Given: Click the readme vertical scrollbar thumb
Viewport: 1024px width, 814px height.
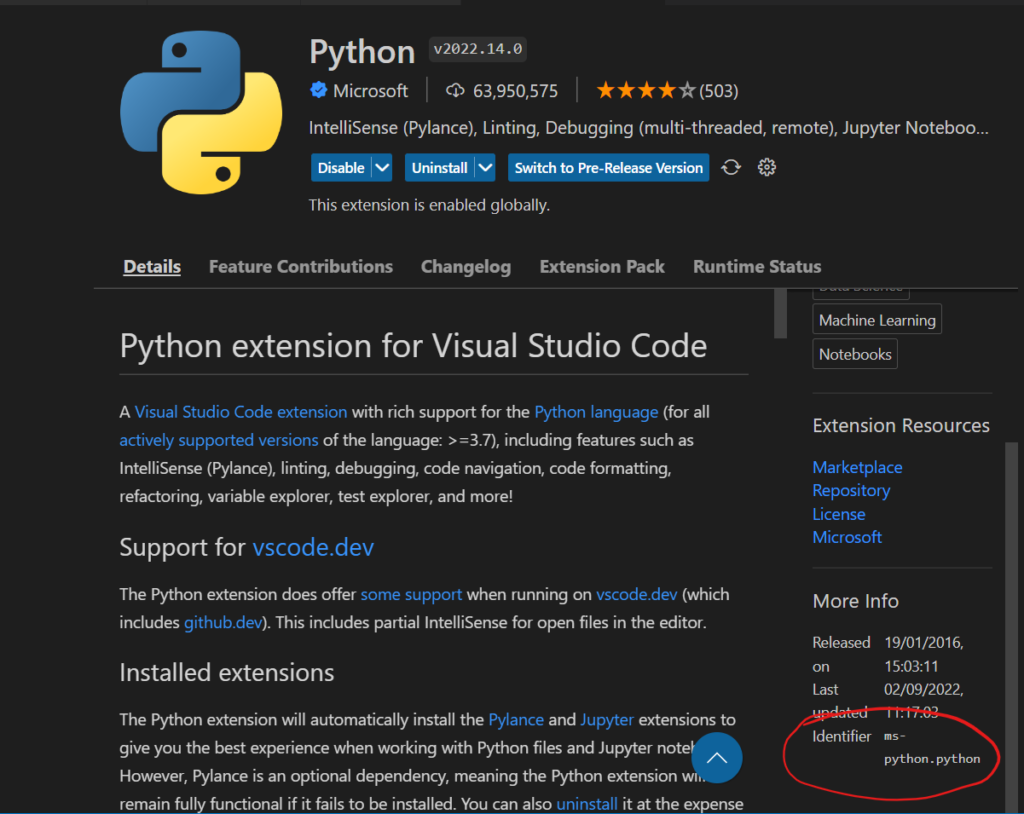Looking at the screenshot, I should 780,313.
